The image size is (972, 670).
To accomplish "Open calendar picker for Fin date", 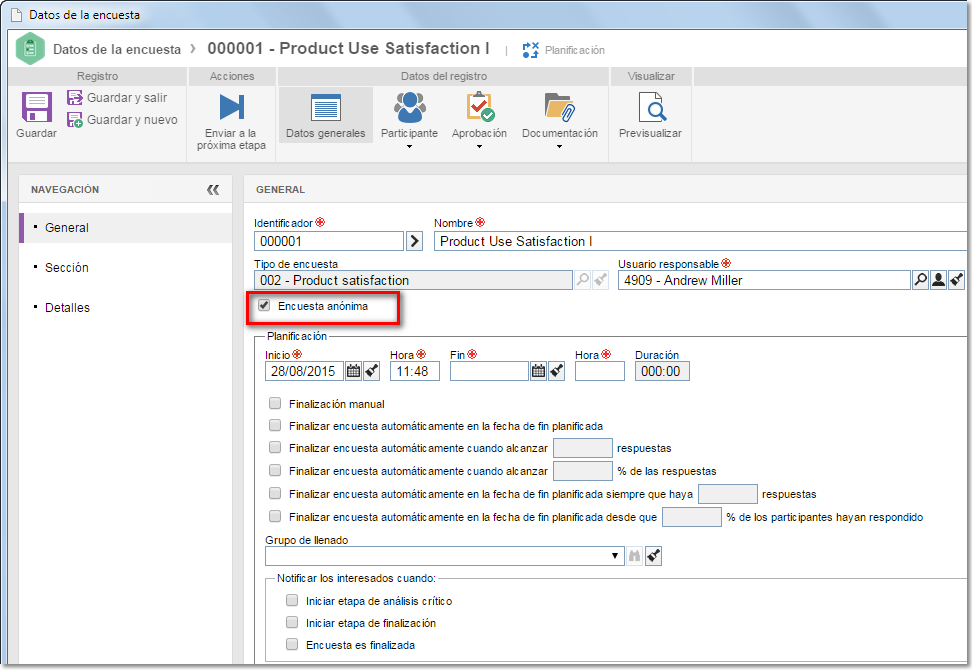I will (538, 371).
